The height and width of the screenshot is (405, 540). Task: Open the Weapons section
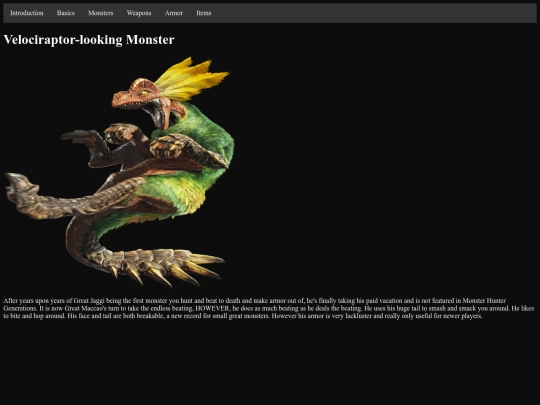139,13
